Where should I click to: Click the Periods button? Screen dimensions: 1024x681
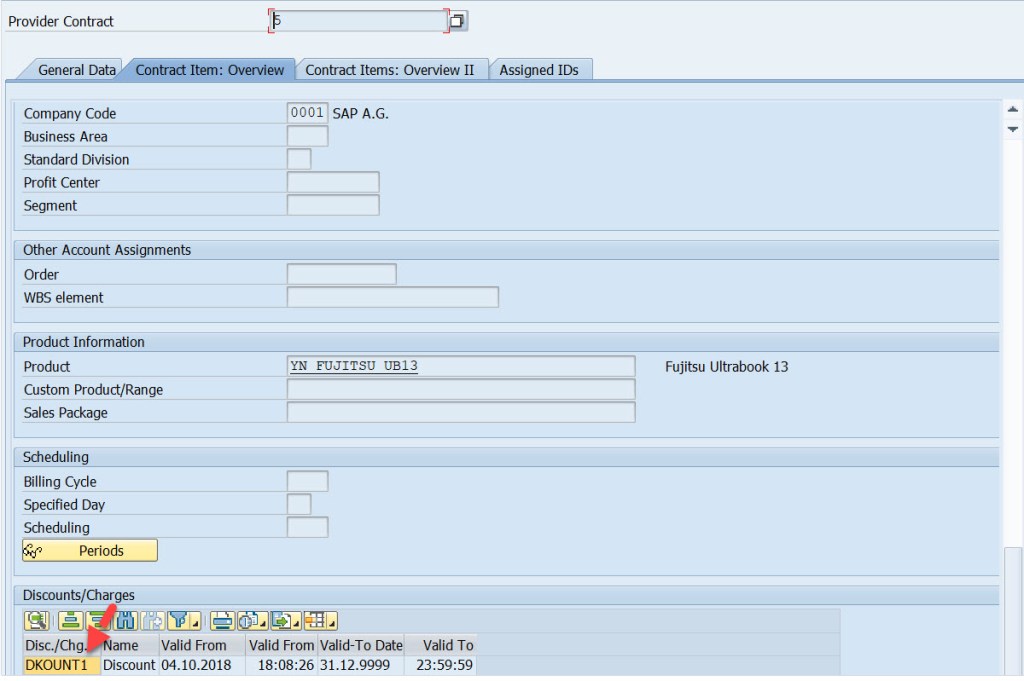click(89, 550)
